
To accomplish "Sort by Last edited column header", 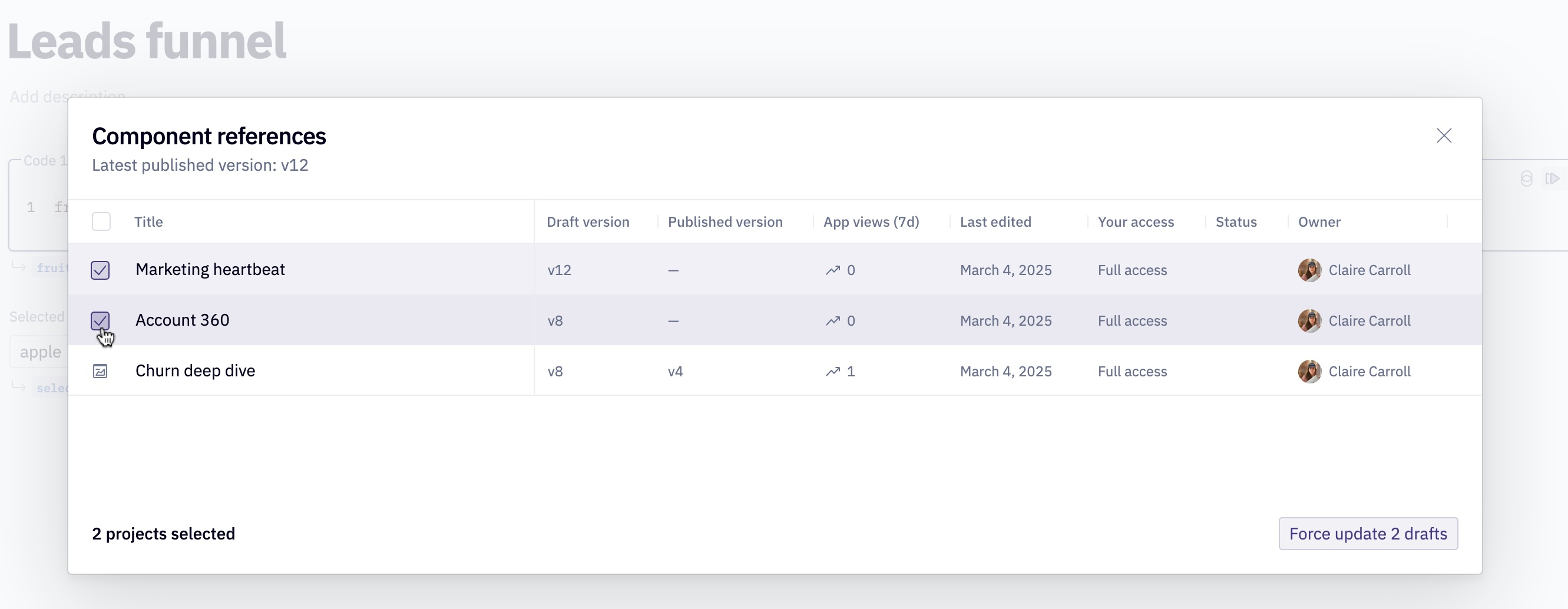I will (x=995, y=222).
